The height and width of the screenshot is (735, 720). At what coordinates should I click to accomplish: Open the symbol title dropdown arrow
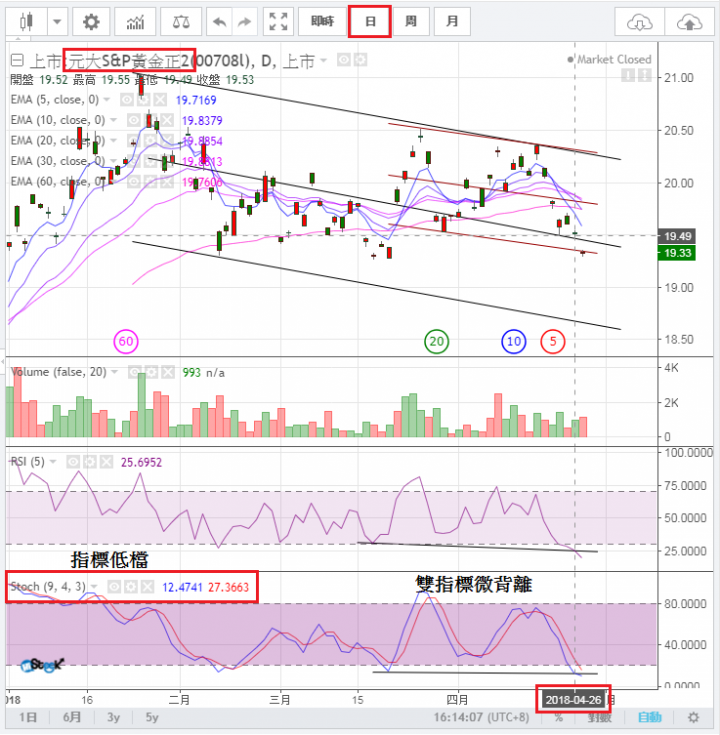(x=323, y=60)
